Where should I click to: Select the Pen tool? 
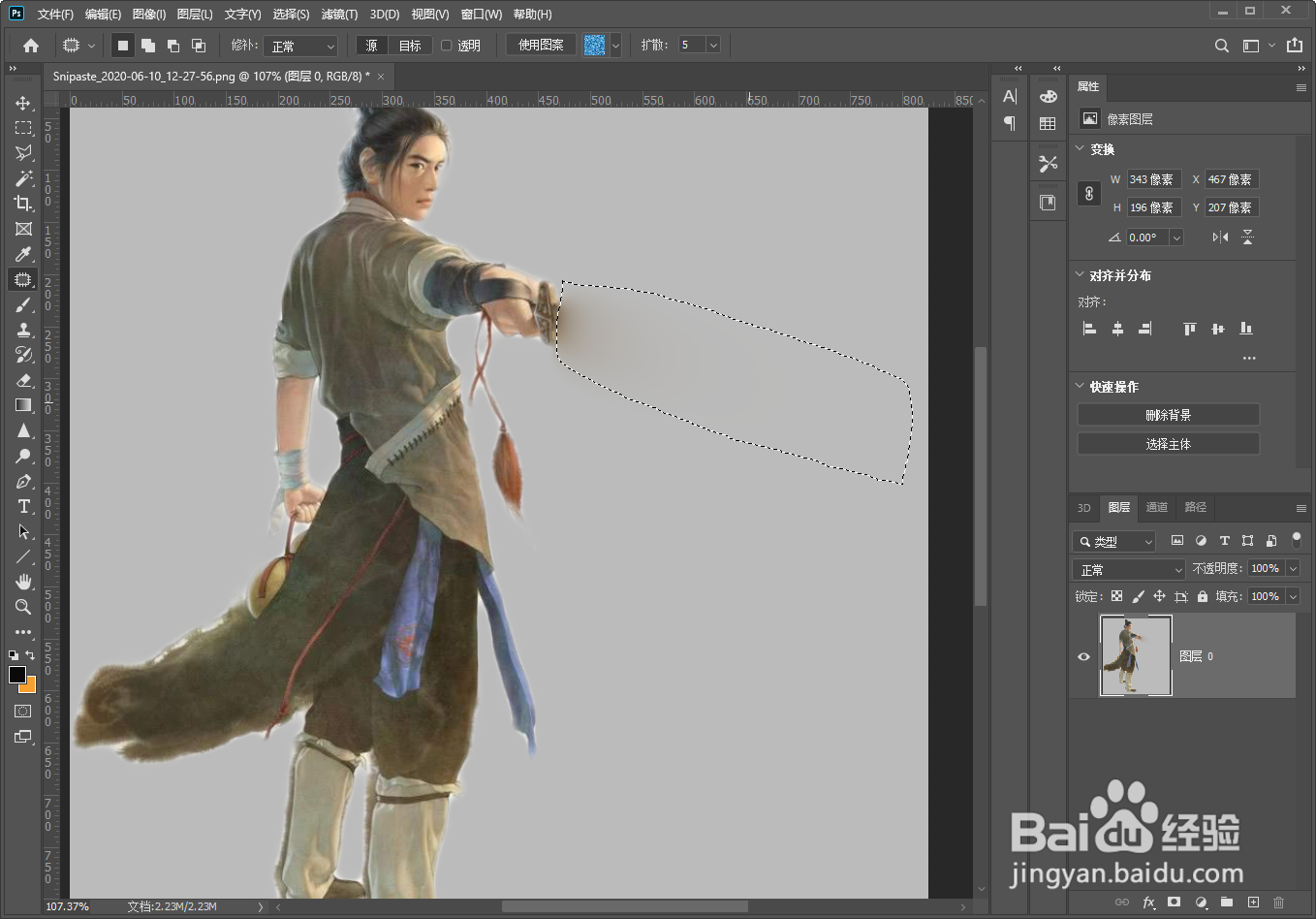(23, 481)
